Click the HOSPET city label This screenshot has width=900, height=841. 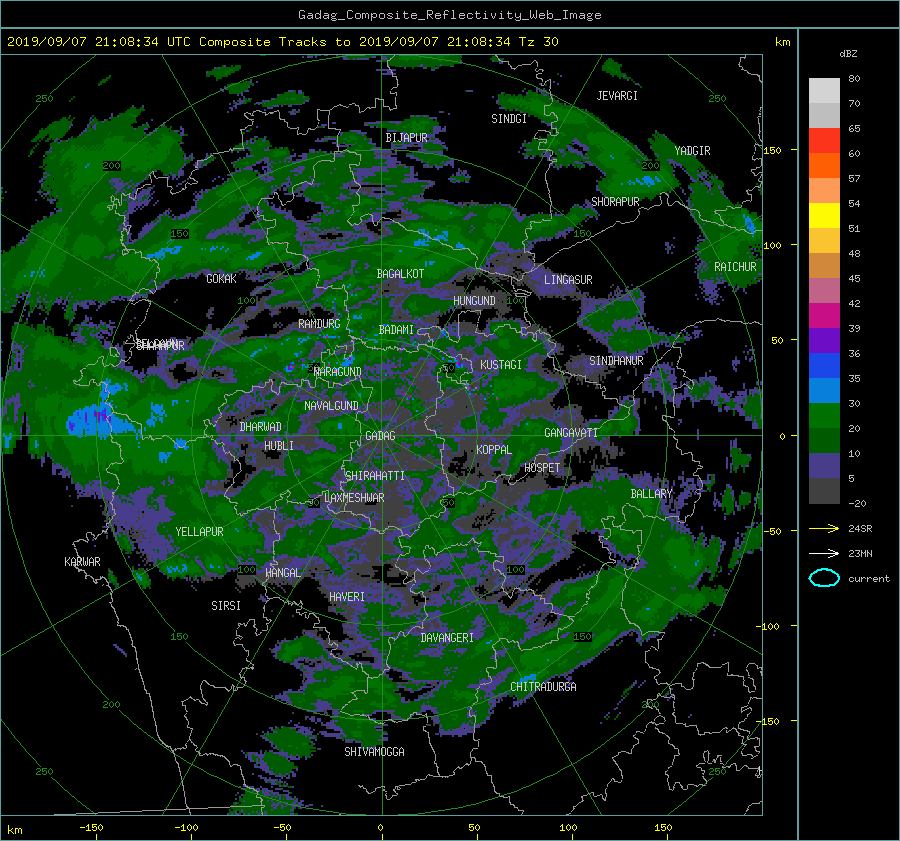(x=542, y=468)
